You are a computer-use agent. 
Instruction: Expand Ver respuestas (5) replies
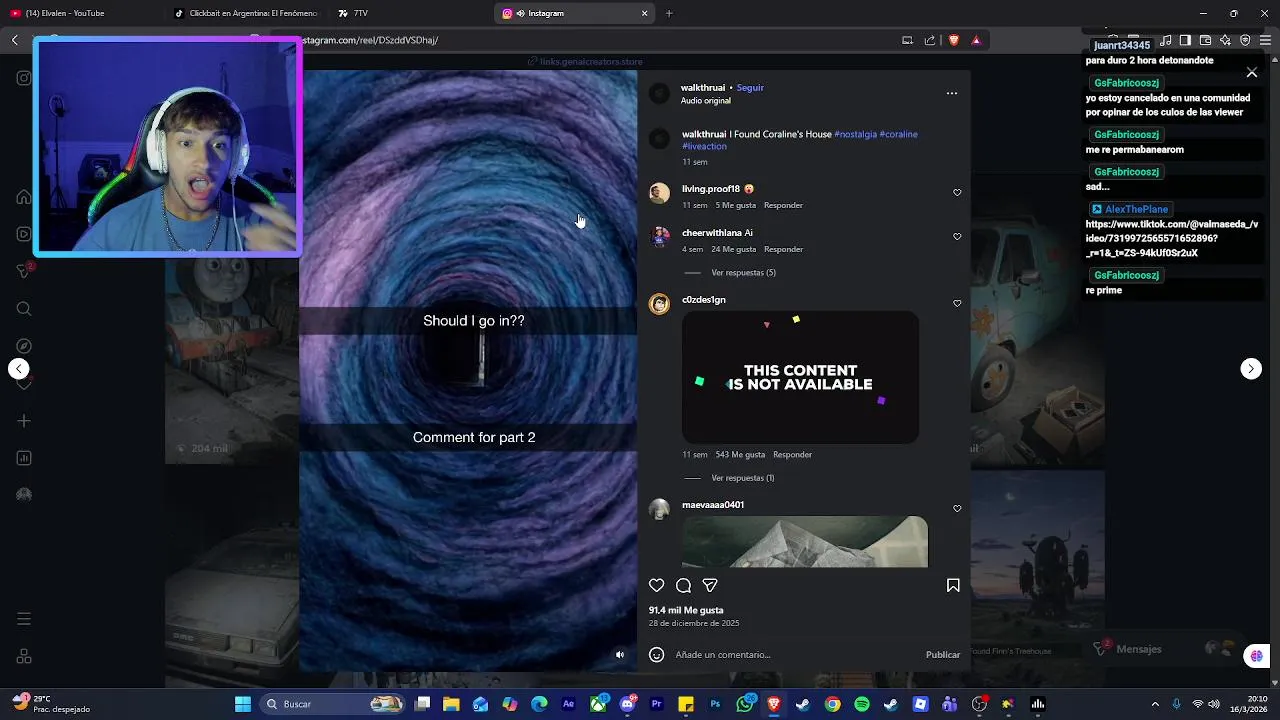[743, 273]
